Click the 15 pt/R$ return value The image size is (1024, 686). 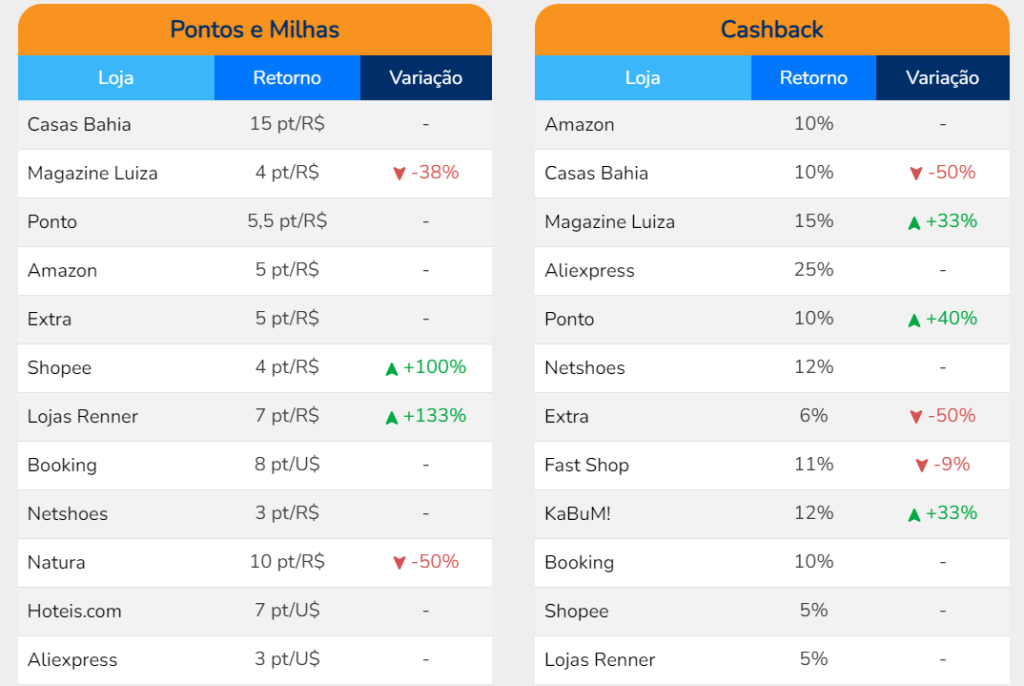coord(287,124)
